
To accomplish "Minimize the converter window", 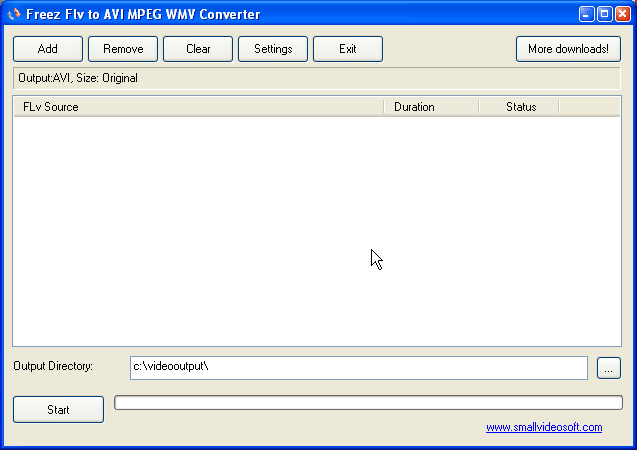I will coord(586,14).
